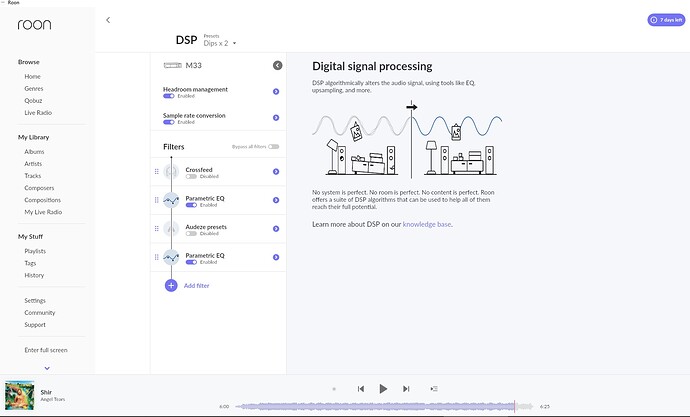This screenshot has height=417, width=690.
Task: Click the Digital signal processing heading
Action: pos(372,66)
